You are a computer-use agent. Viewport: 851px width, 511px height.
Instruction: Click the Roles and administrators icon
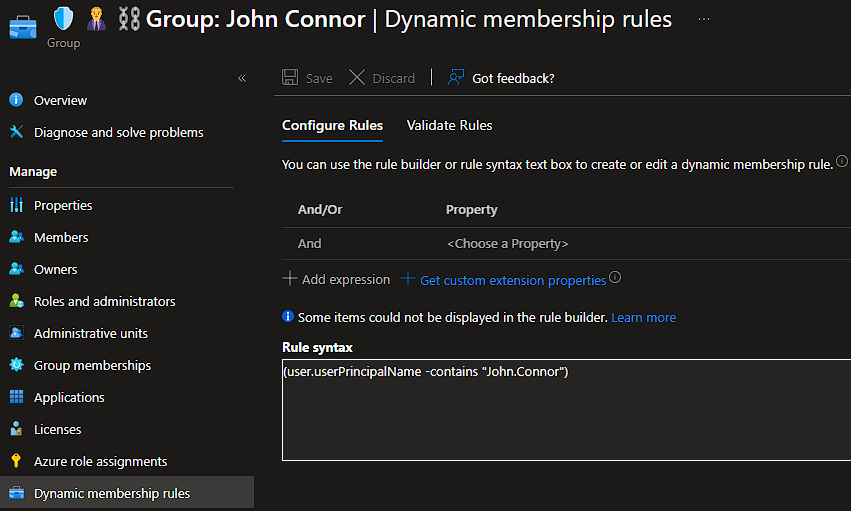(x=16, y=301)
